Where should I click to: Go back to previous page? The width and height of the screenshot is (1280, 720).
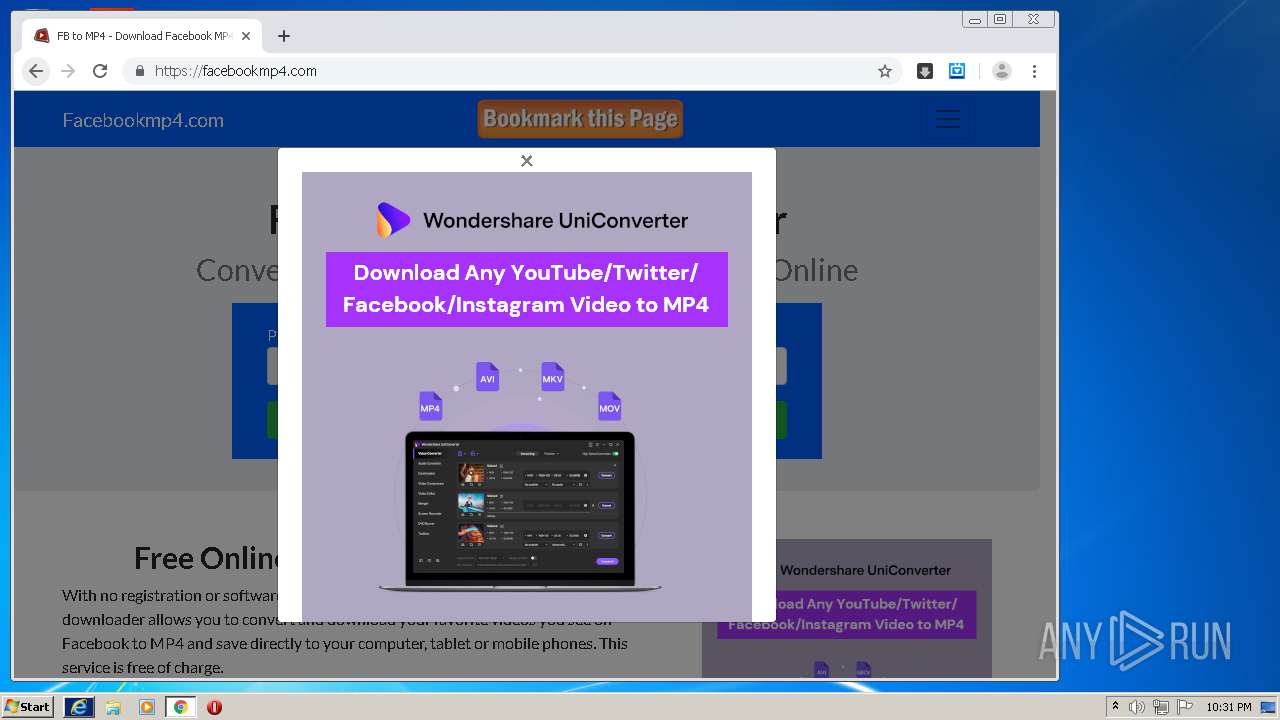click(36, 71)
